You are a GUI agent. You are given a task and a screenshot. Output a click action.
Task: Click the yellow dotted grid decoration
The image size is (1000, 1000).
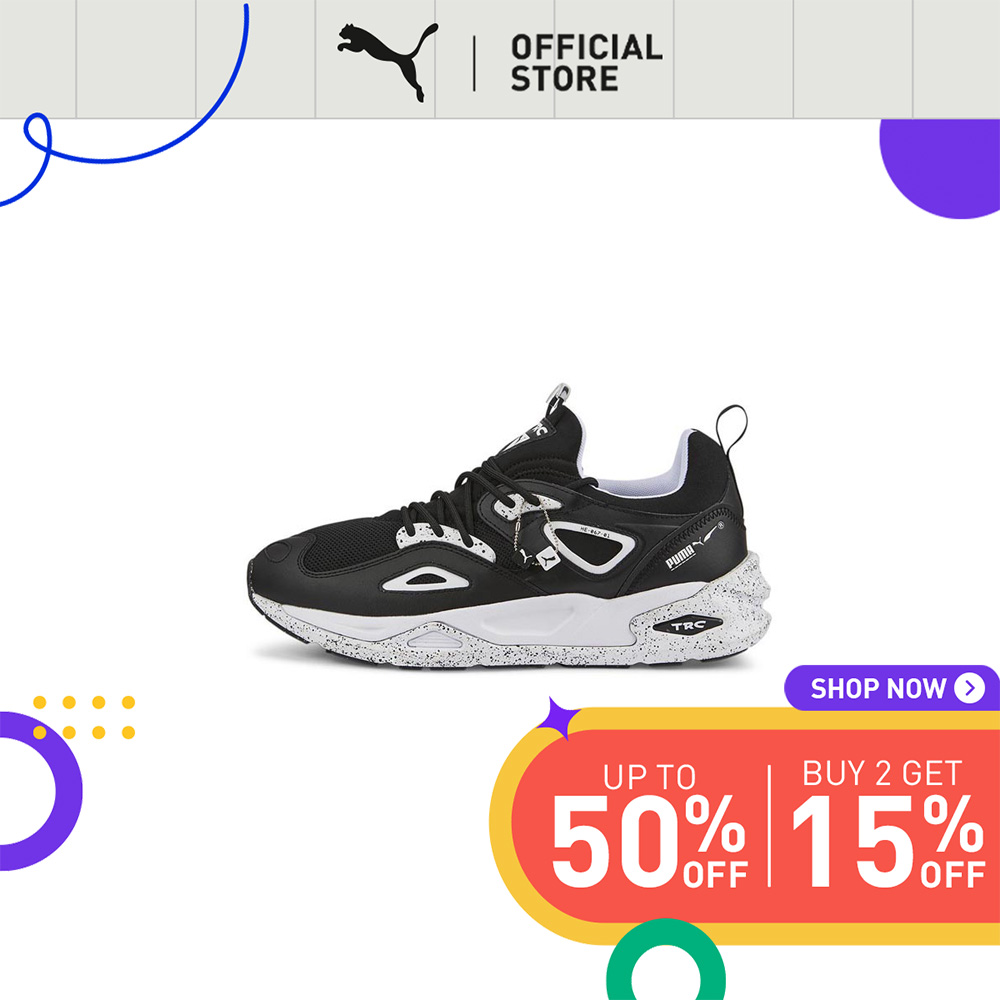coord(84,717)
